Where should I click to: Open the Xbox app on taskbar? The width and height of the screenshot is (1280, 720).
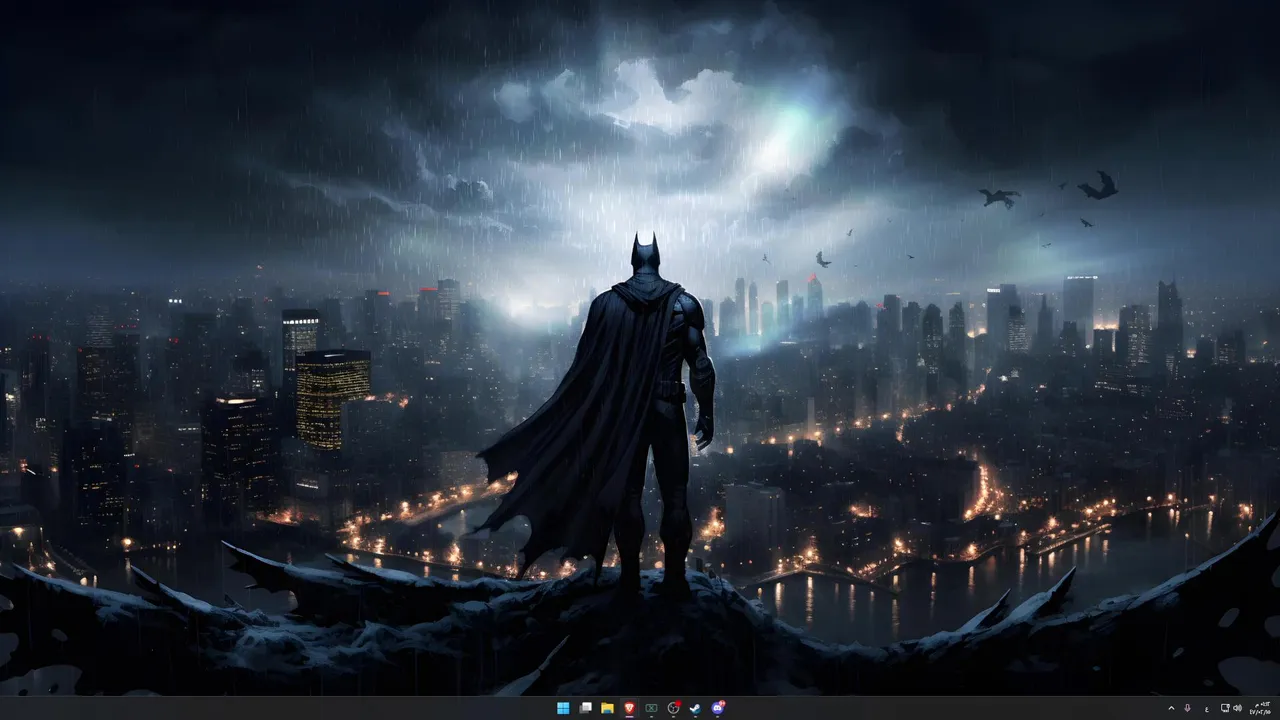[651, 708]
